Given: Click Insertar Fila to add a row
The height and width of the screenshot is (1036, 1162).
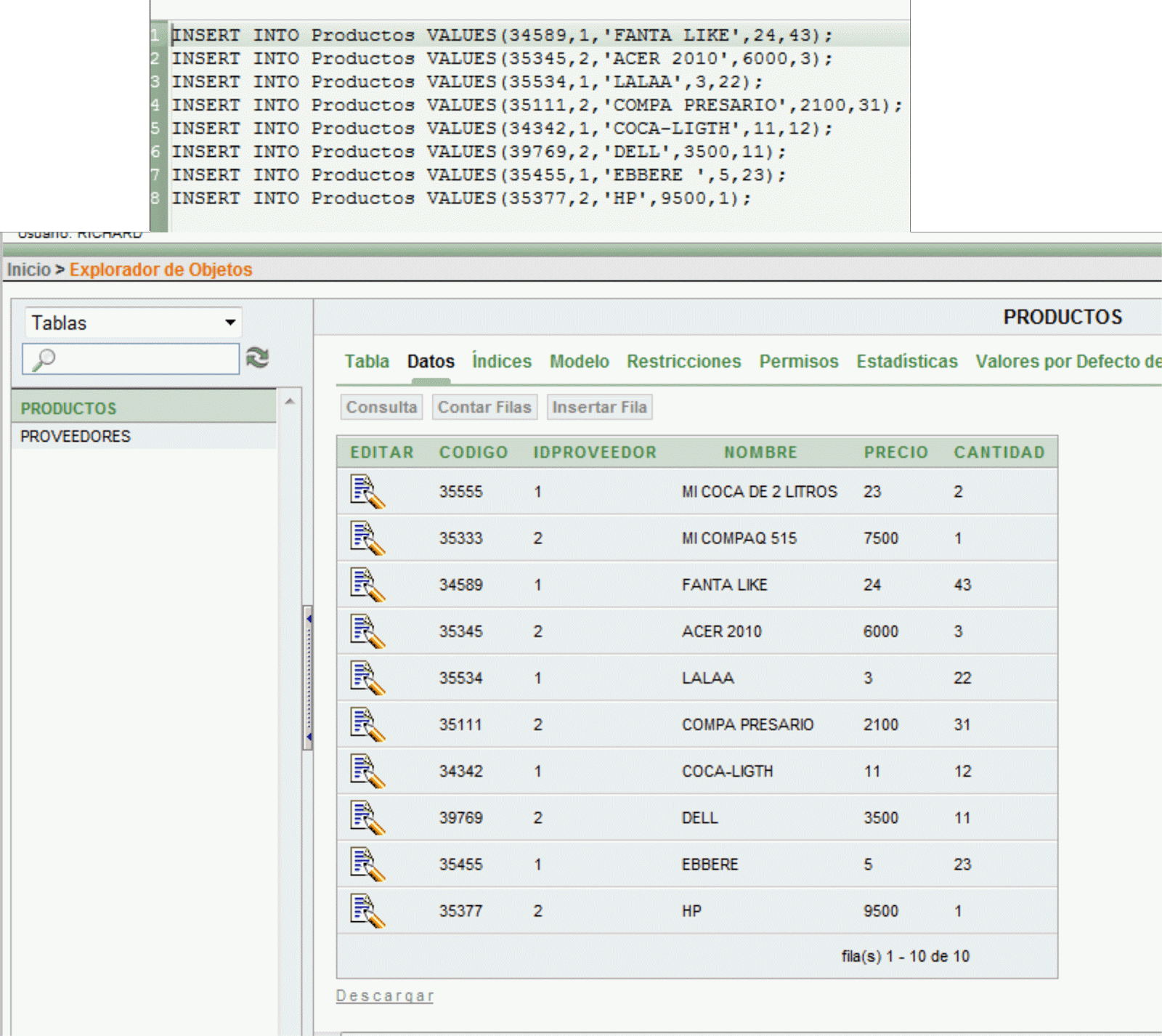Looking at the screenshot, I should pos(600,407).
